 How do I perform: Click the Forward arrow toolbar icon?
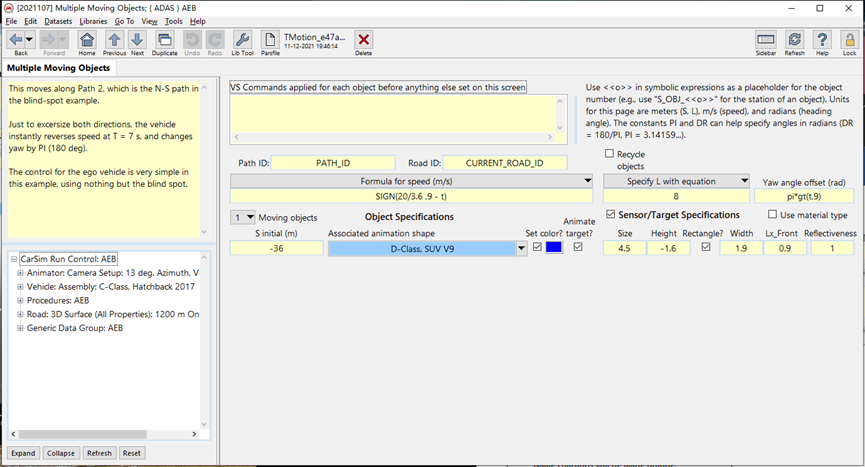pos(49,40)
